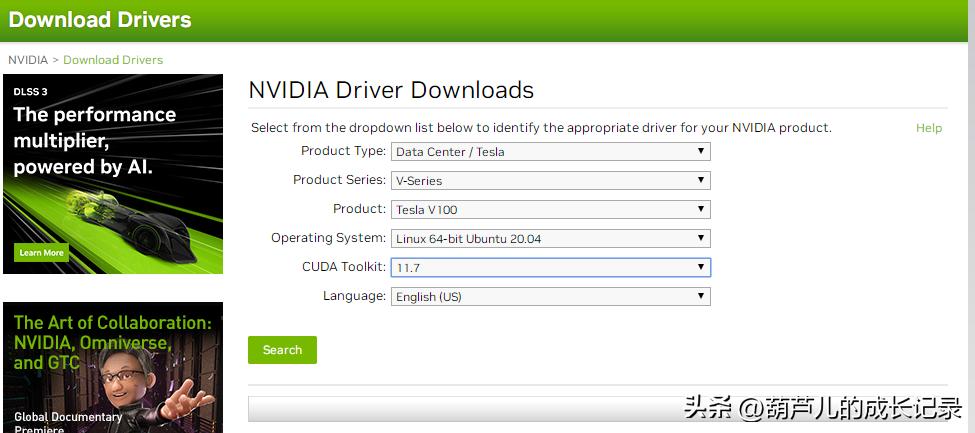Viewport: 975px width, 433px height.
Task: Click the NVIDIA Driver Downloads heading
Action: click(391, 90)
